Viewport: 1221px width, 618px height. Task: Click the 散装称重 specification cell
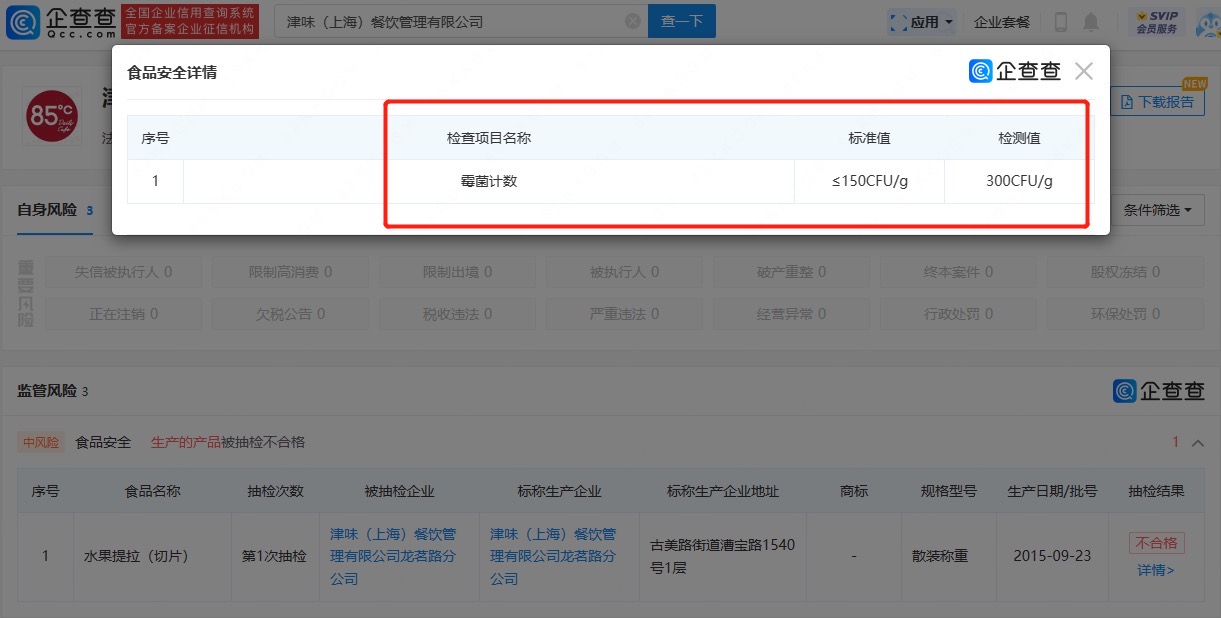pyautogui.click(x=949, y=556)
